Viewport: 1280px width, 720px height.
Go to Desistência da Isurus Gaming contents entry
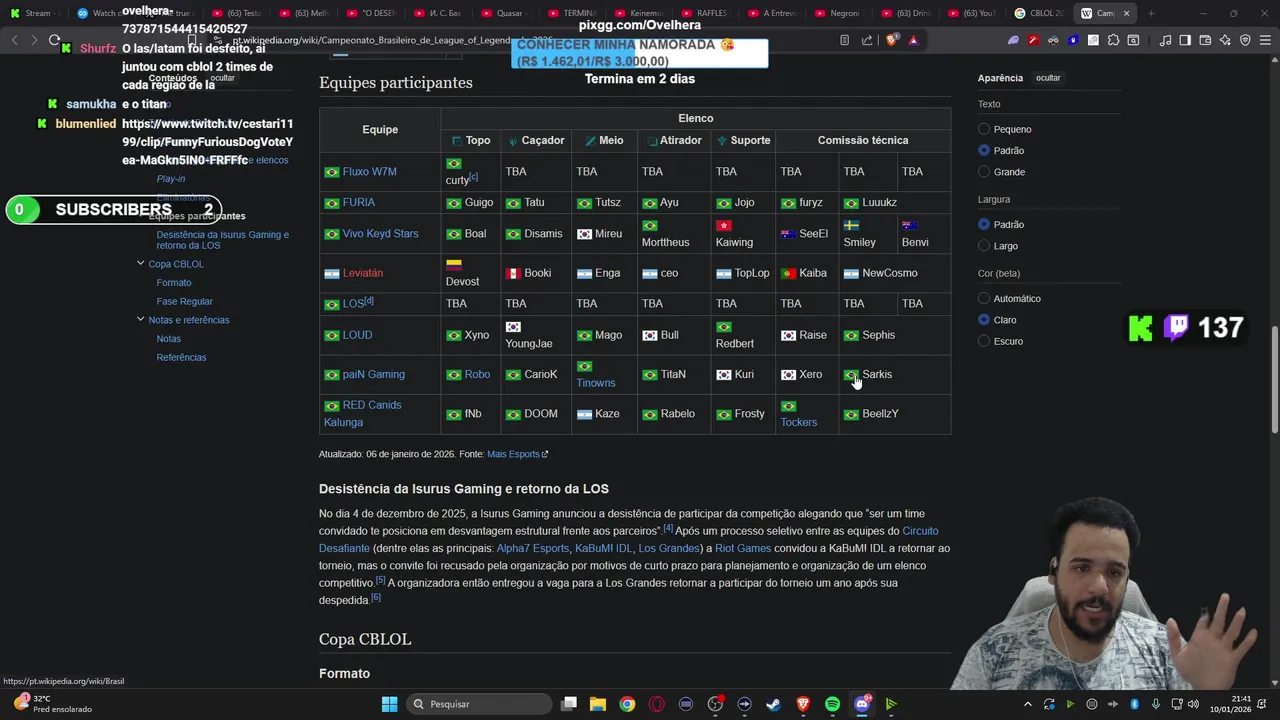click(222, 240)
